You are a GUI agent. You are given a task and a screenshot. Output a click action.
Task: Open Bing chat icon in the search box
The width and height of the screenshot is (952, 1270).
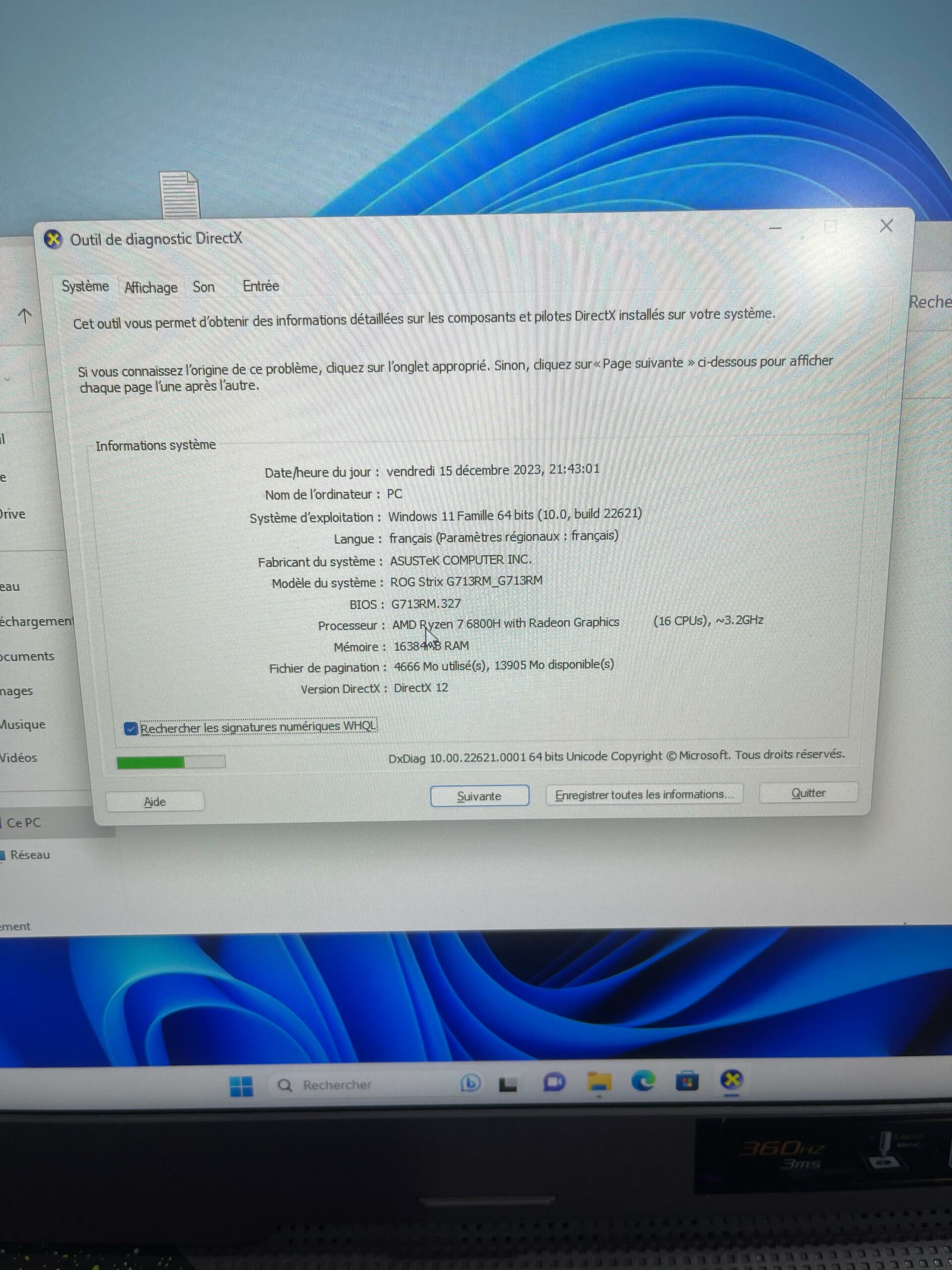click(x=471, y=1083)
